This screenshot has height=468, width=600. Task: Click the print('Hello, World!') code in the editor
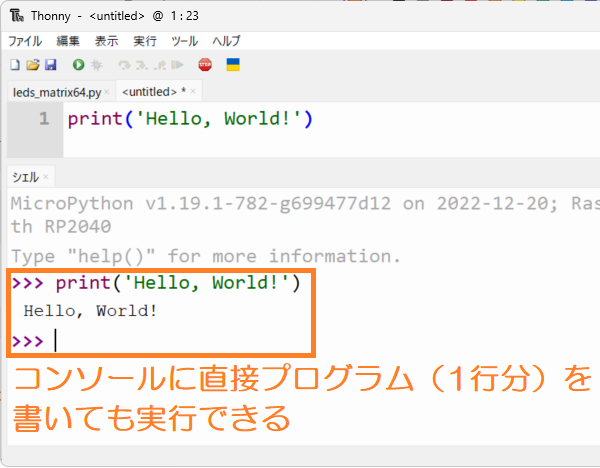click(191, 119)
